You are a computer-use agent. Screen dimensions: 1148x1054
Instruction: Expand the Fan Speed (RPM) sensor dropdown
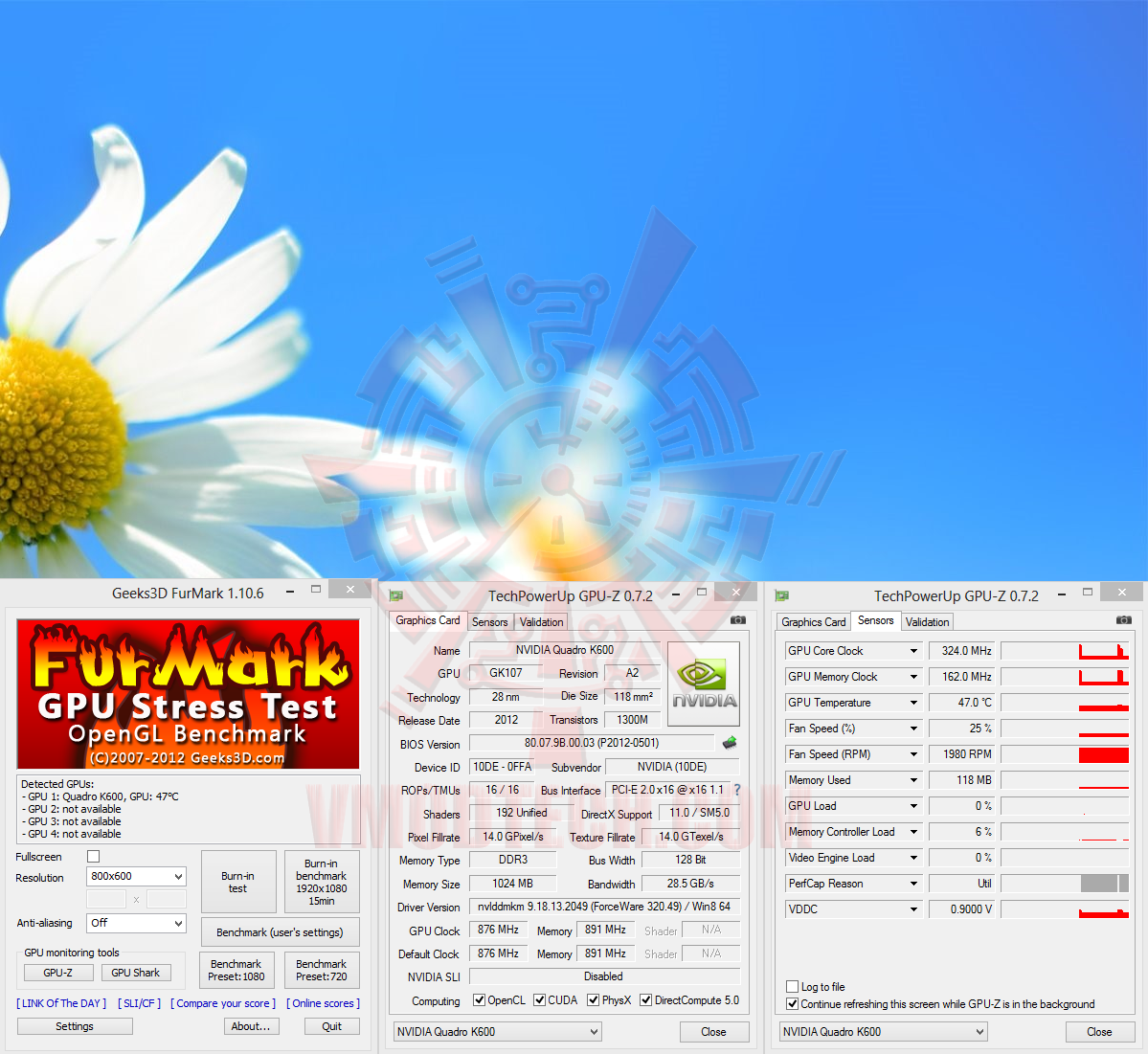tap(913, 754)
